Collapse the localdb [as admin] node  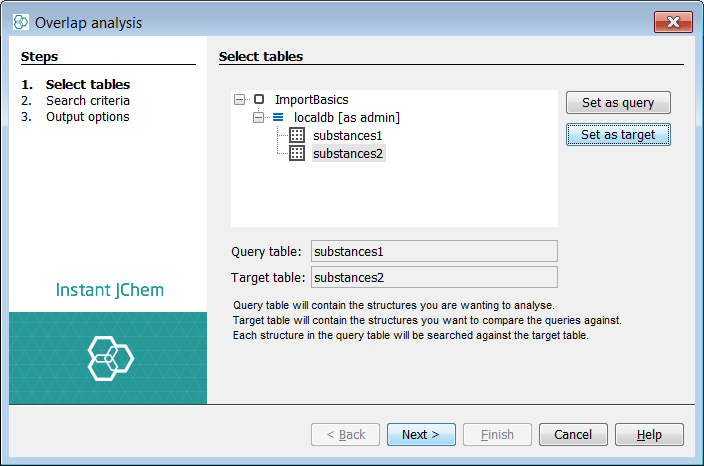click(258, 118)
